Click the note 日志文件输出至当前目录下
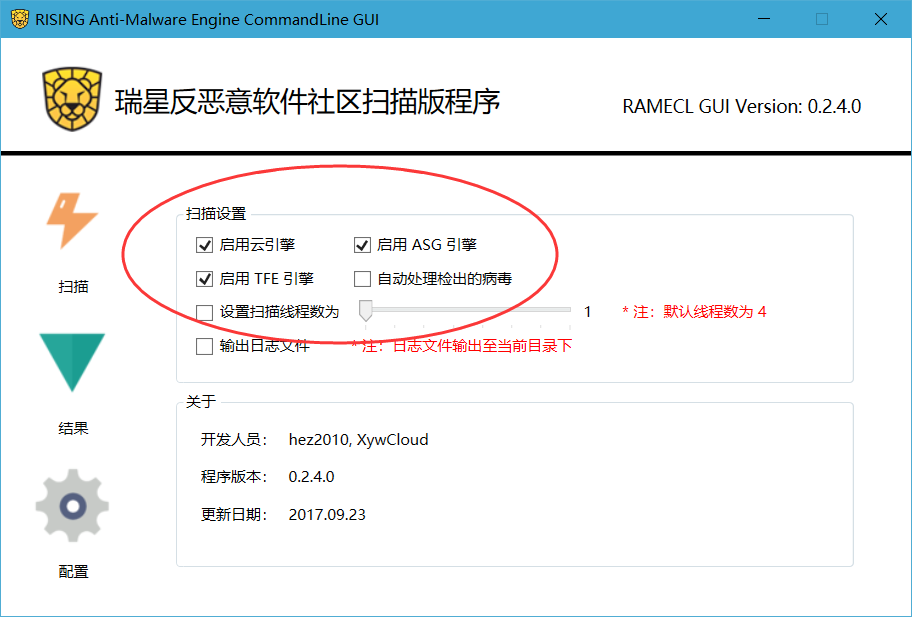912x617 pixels. pos(462,346)
